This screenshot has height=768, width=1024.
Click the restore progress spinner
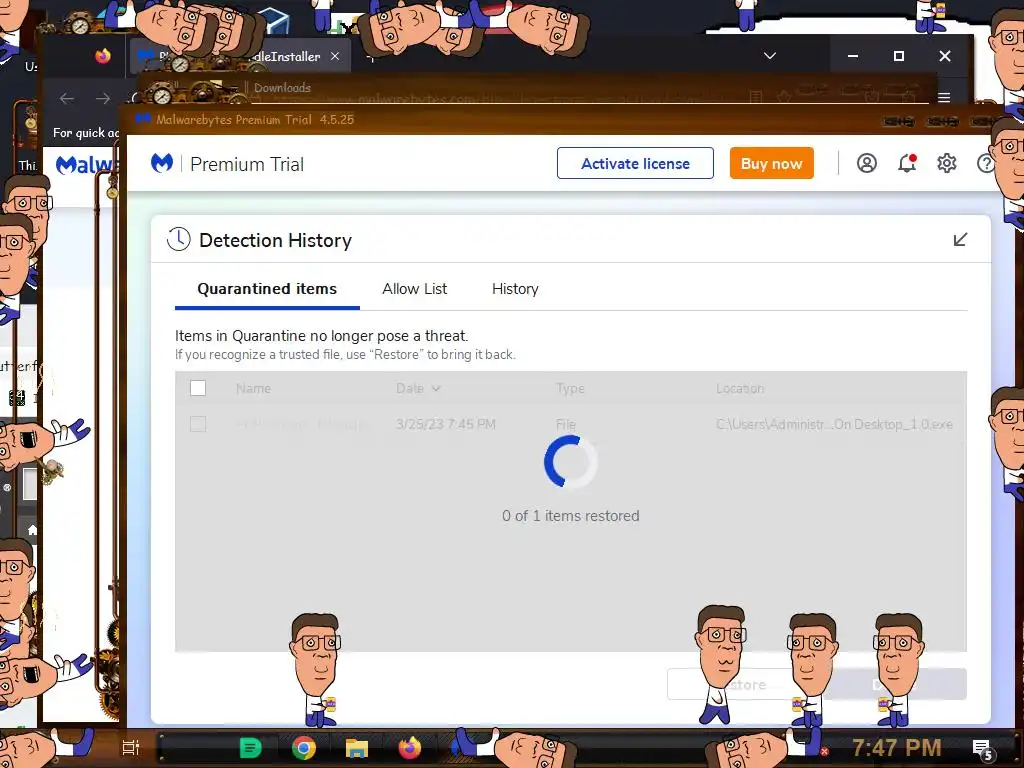coord(570,462)
